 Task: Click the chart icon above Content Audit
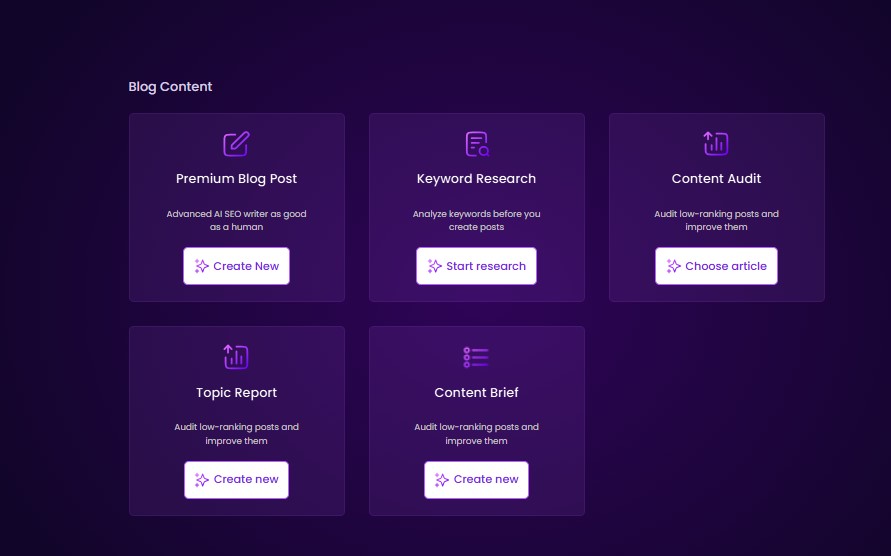(716, 144)
